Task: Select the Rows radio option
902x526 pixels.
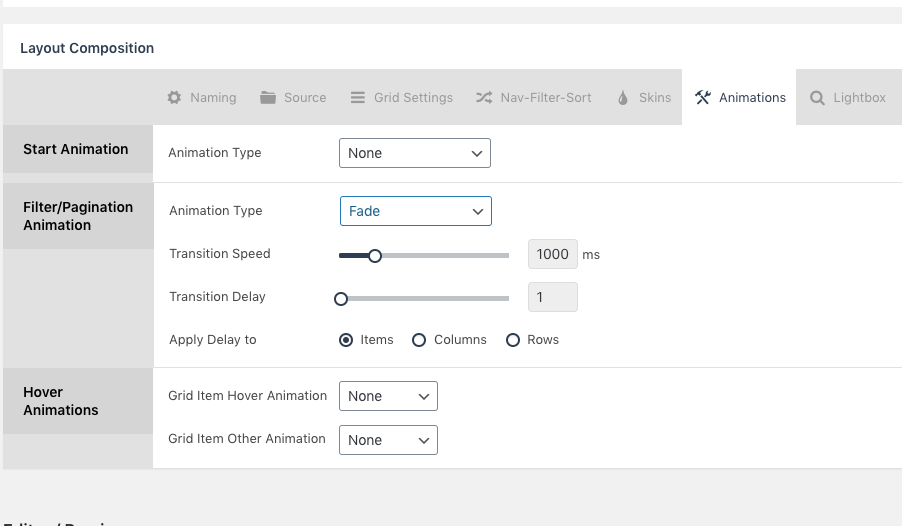Action: pyautogui.click(x=513, y=340)
